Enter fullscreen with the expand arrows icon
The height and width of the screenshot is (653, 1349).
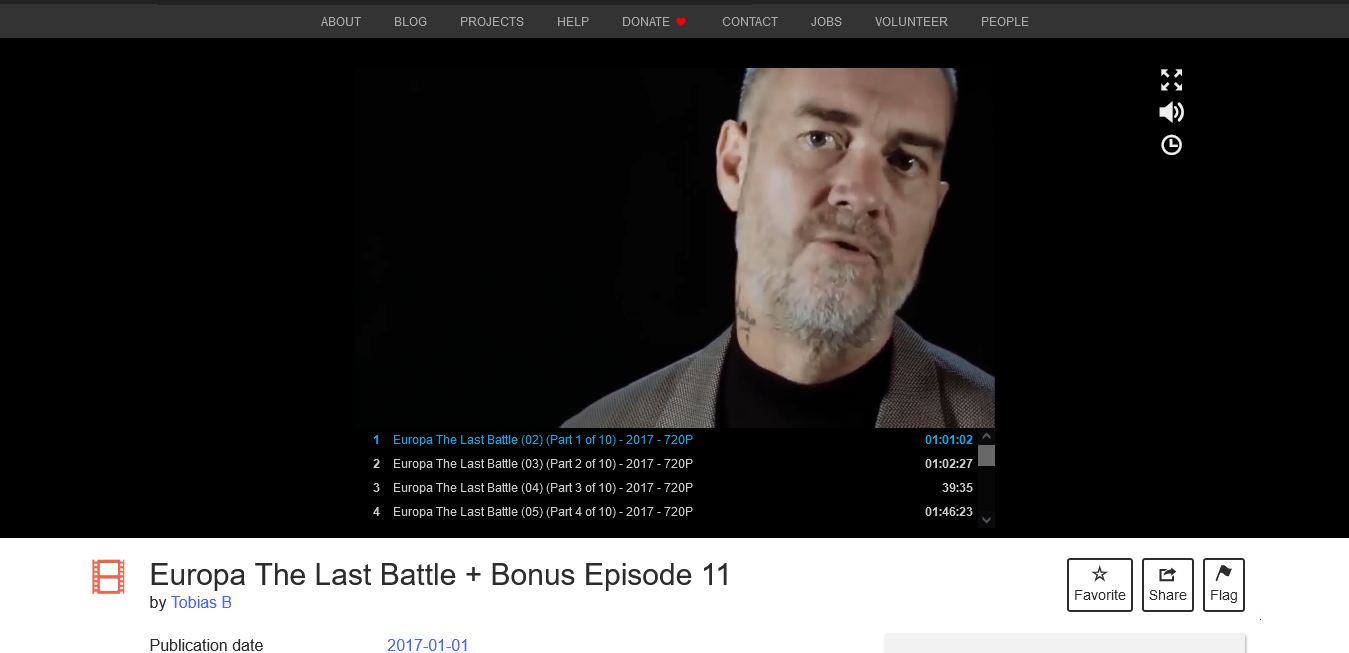[x=1171, y=80]
